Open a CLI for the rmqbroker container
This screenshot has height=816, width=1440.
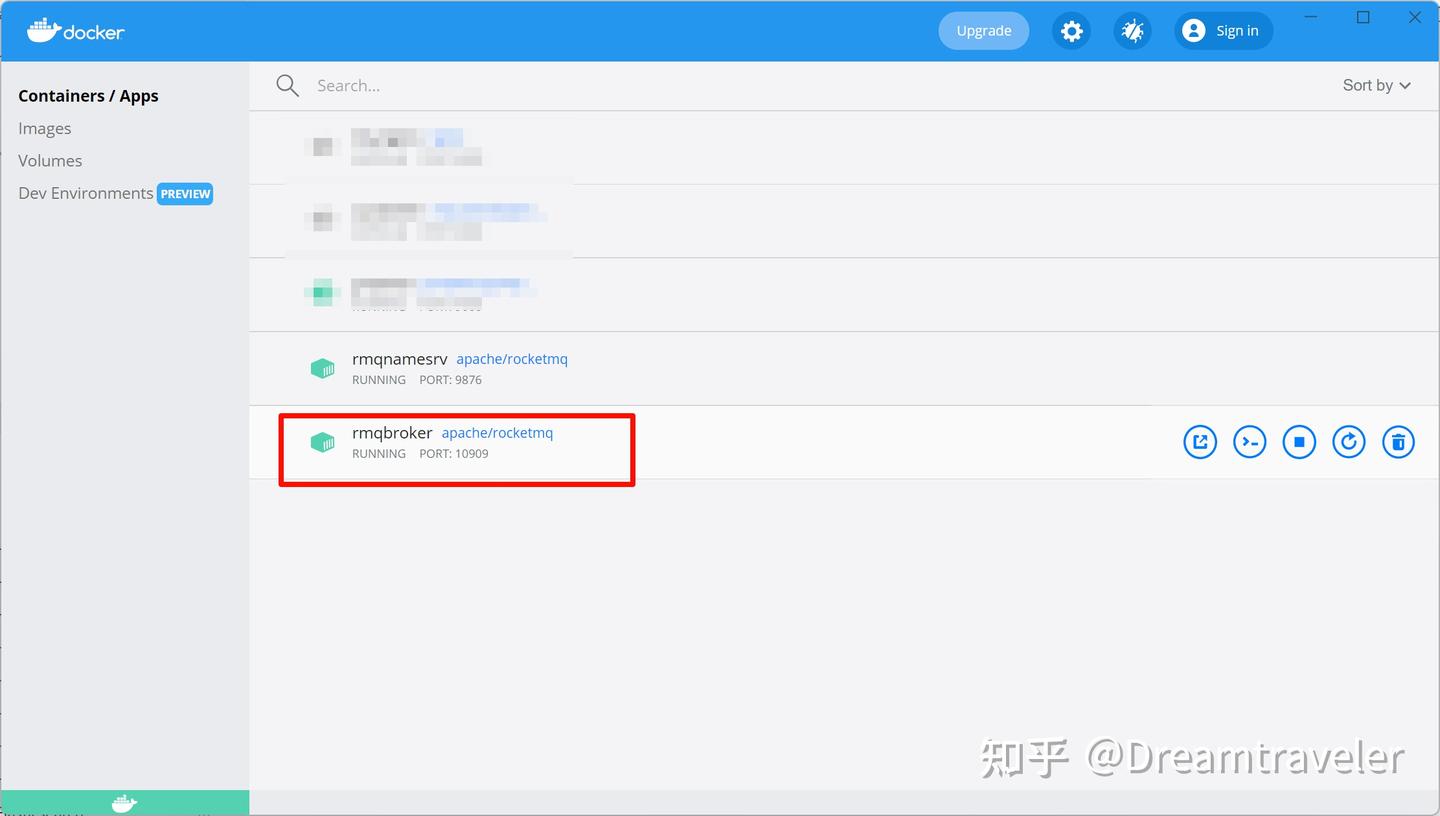[1249, 441]
